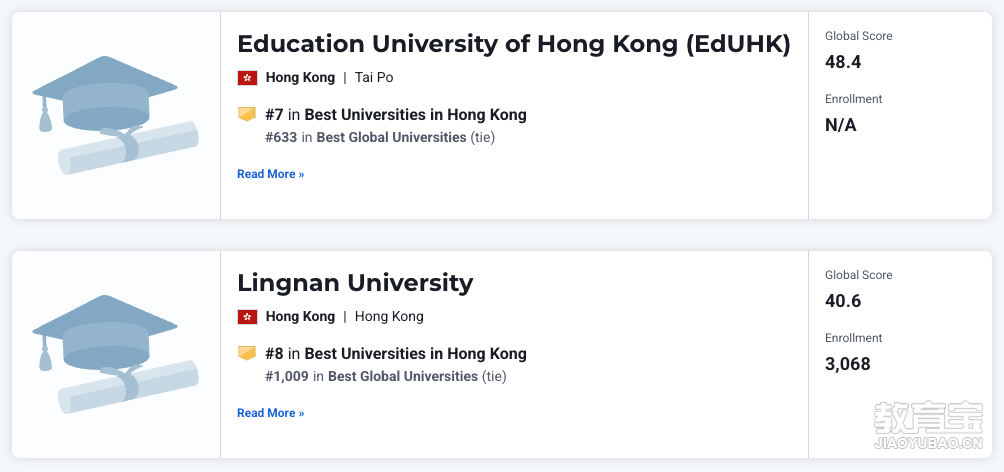Open Education University of Hong Kong (EdUHK) title

514,44
